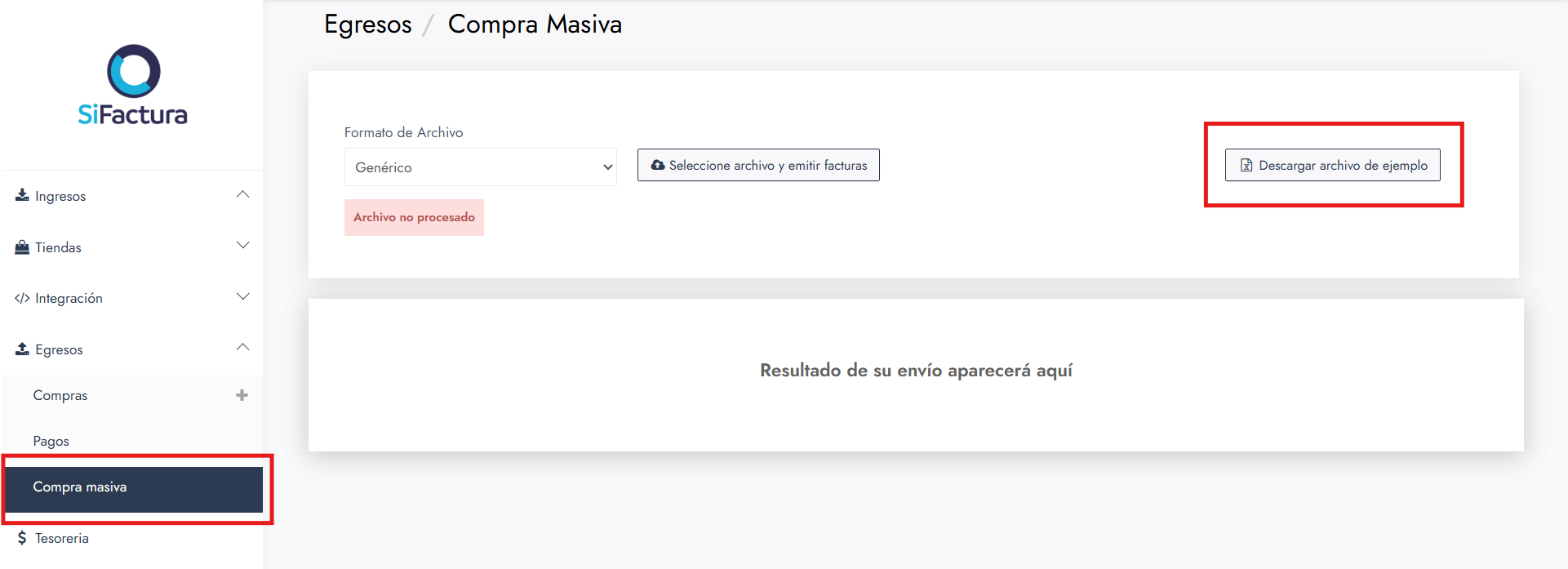Click the plus icon next to Compras
The image size is (1568, 569).
[x=242, y=395]
